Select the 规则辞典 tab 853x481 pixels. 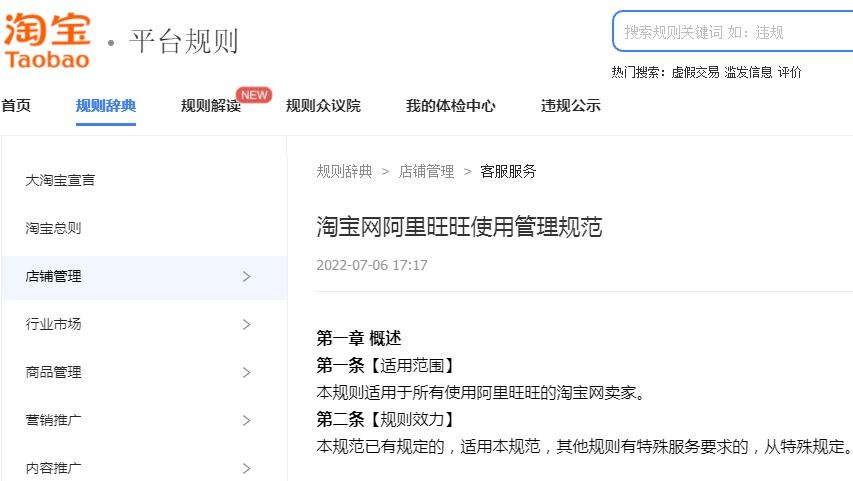(106, 106)
